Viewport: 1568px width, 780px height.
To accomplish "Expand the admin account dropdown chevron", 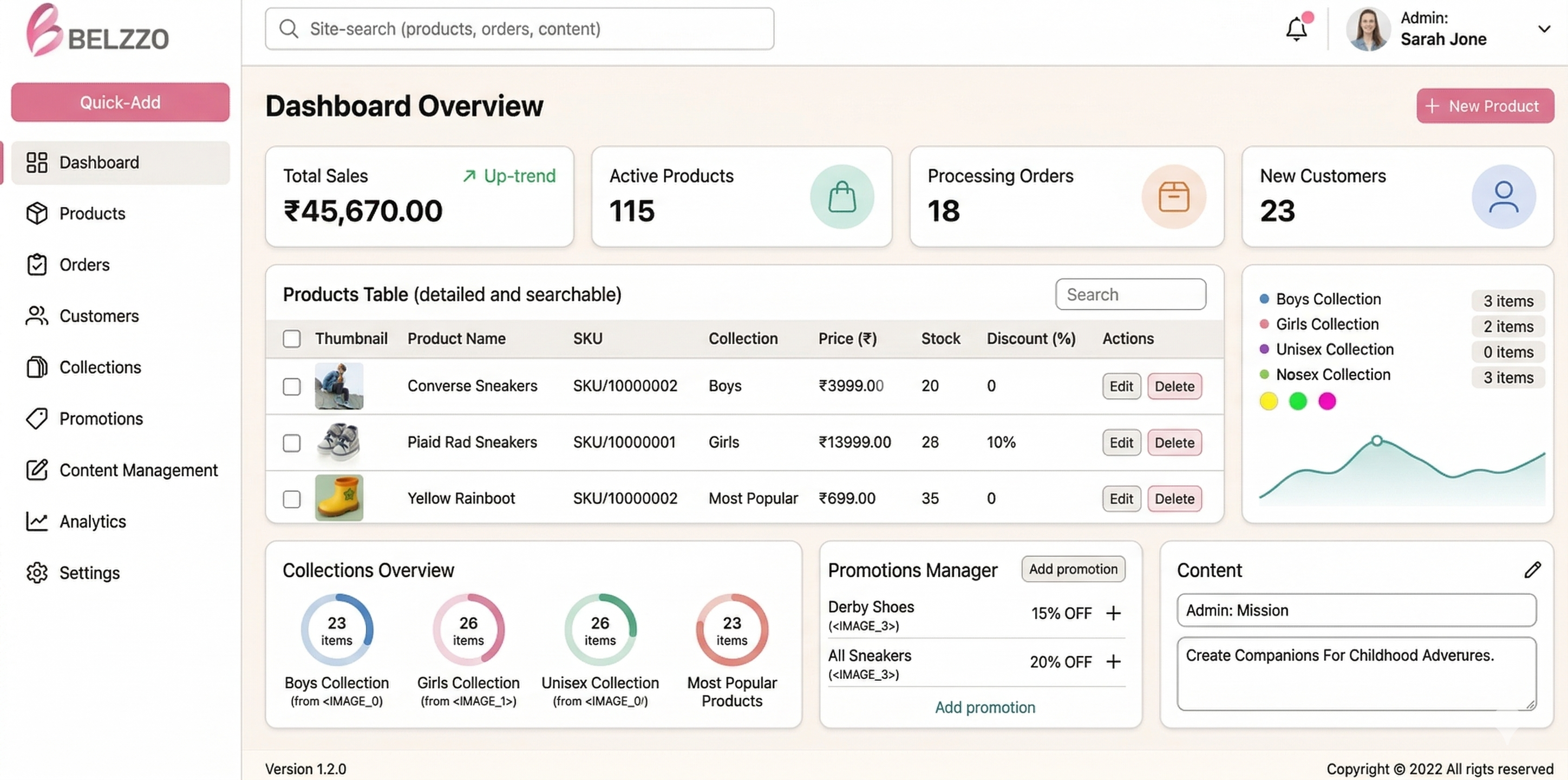I will click(x=1544, y=29).
